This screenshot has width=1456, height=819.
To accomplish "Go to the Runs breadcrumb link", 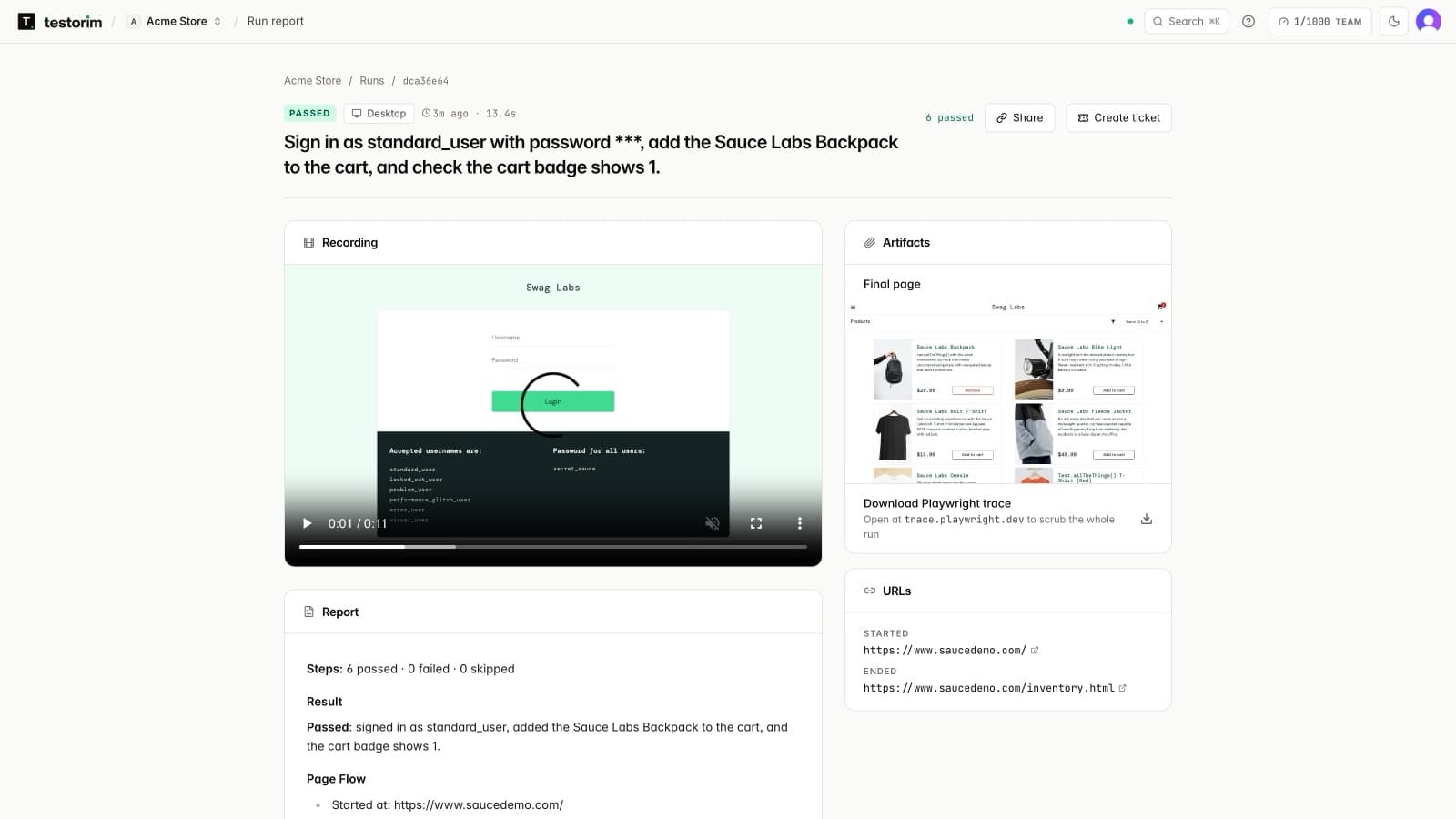I will (x=371, y=80).
